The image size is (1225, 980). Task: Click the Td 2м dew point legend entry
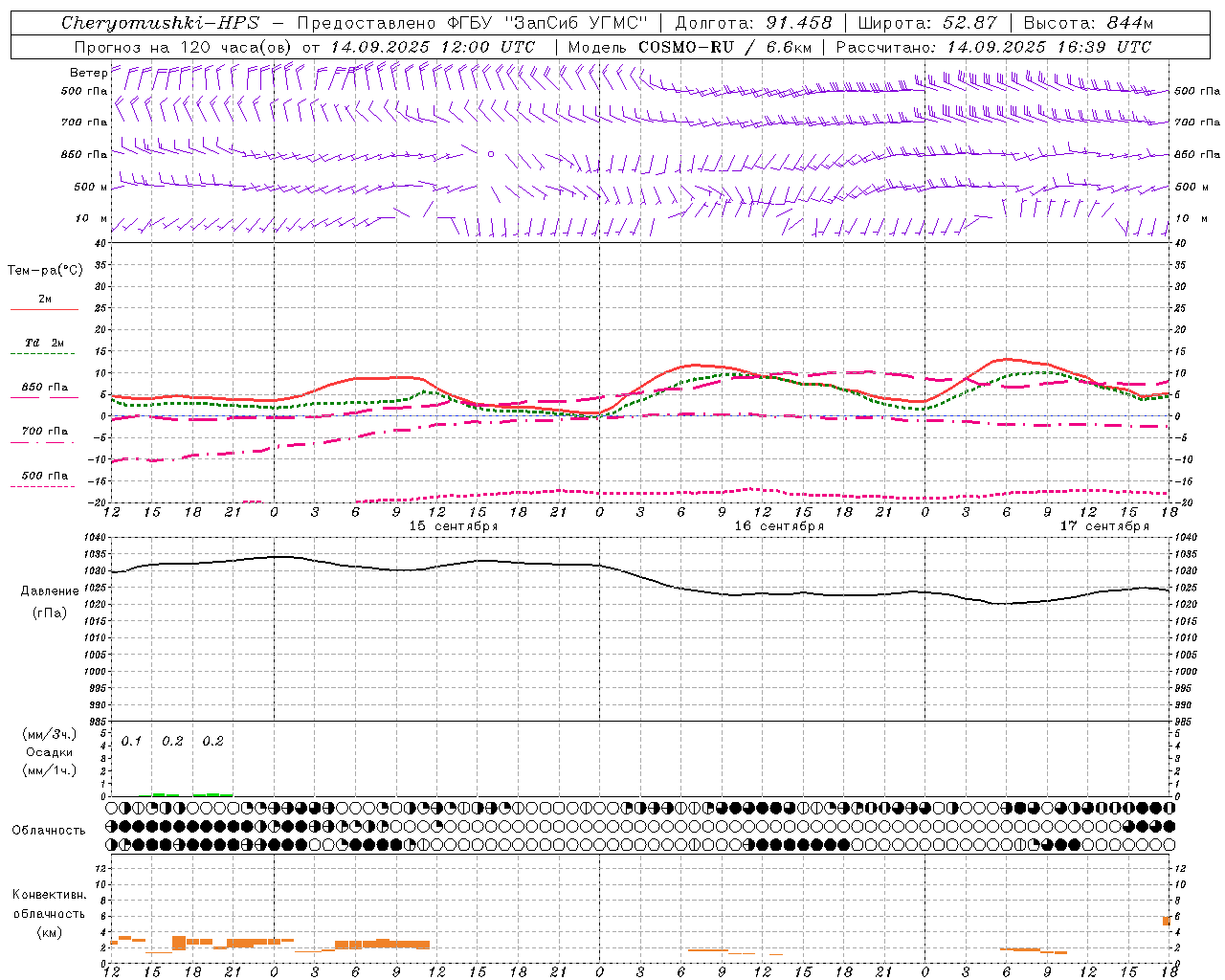pos(44,343)
